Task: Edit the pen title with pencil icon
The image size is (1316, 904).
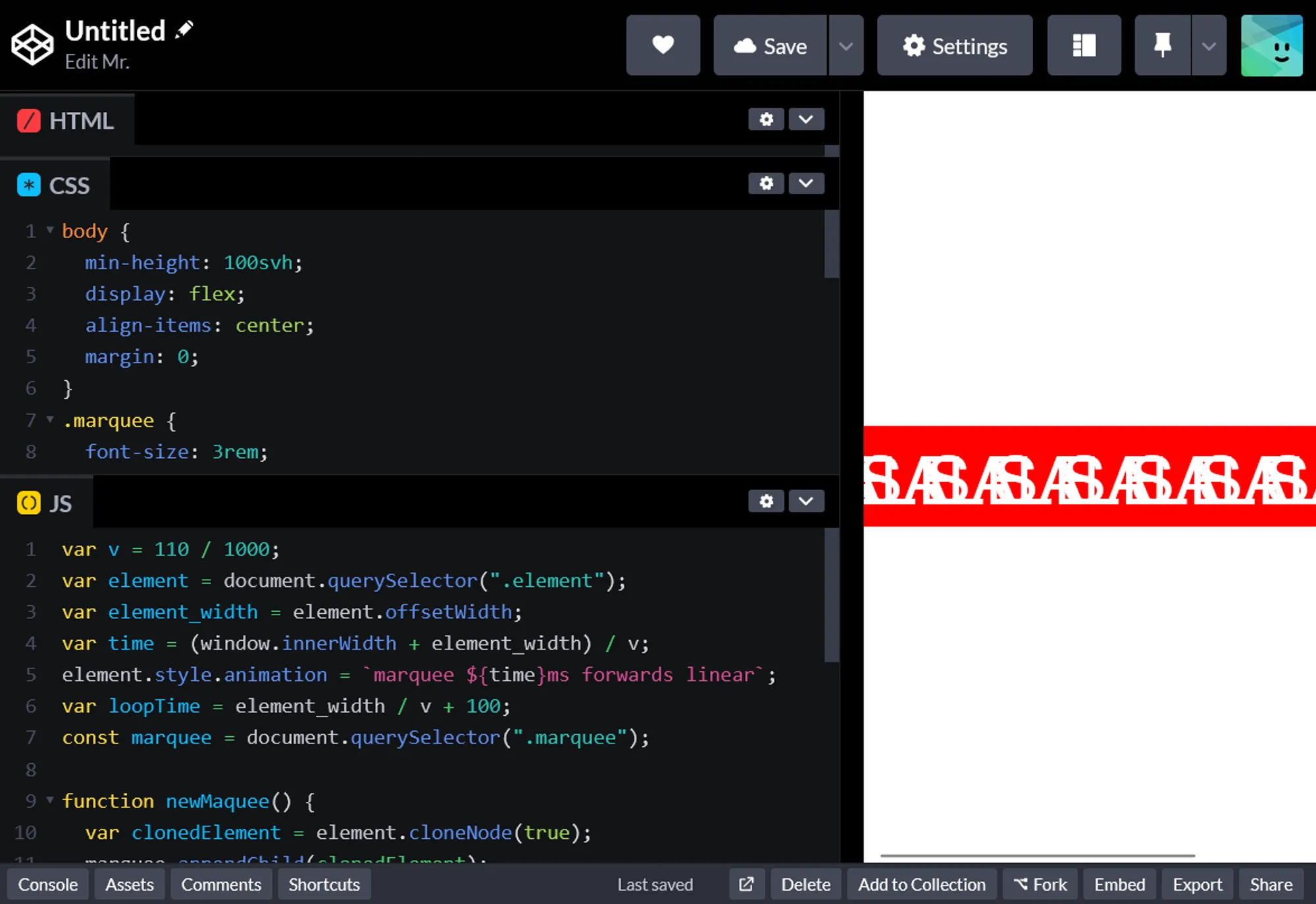Action: click(184, 30)
